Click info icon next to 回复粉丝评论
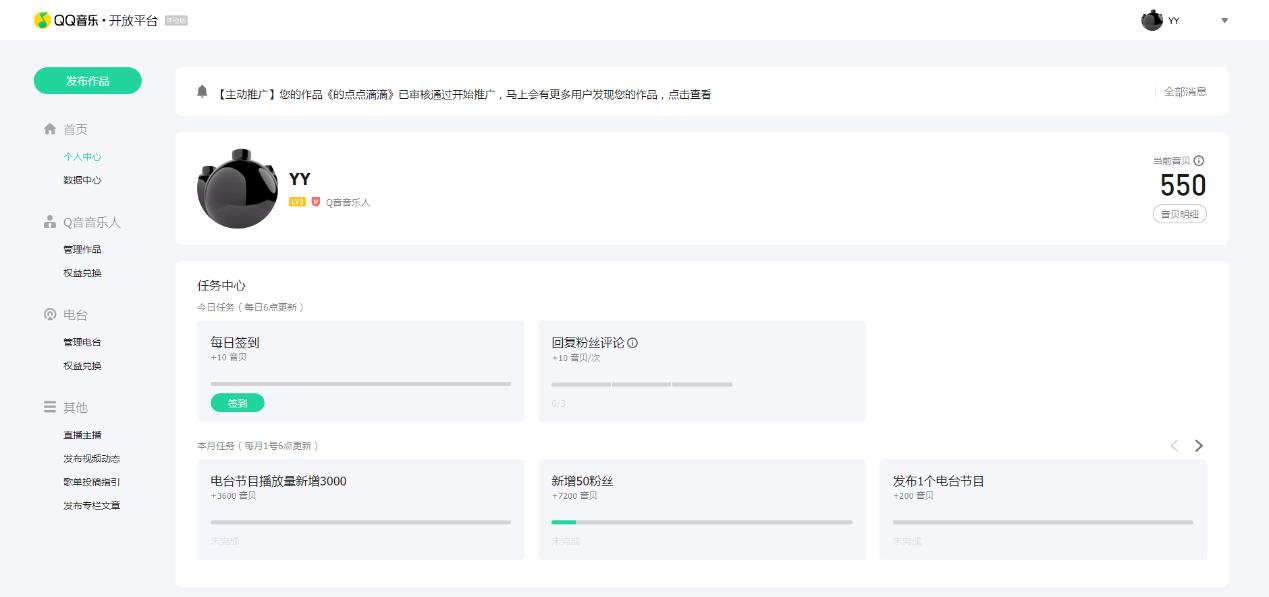 coord(633,343)
